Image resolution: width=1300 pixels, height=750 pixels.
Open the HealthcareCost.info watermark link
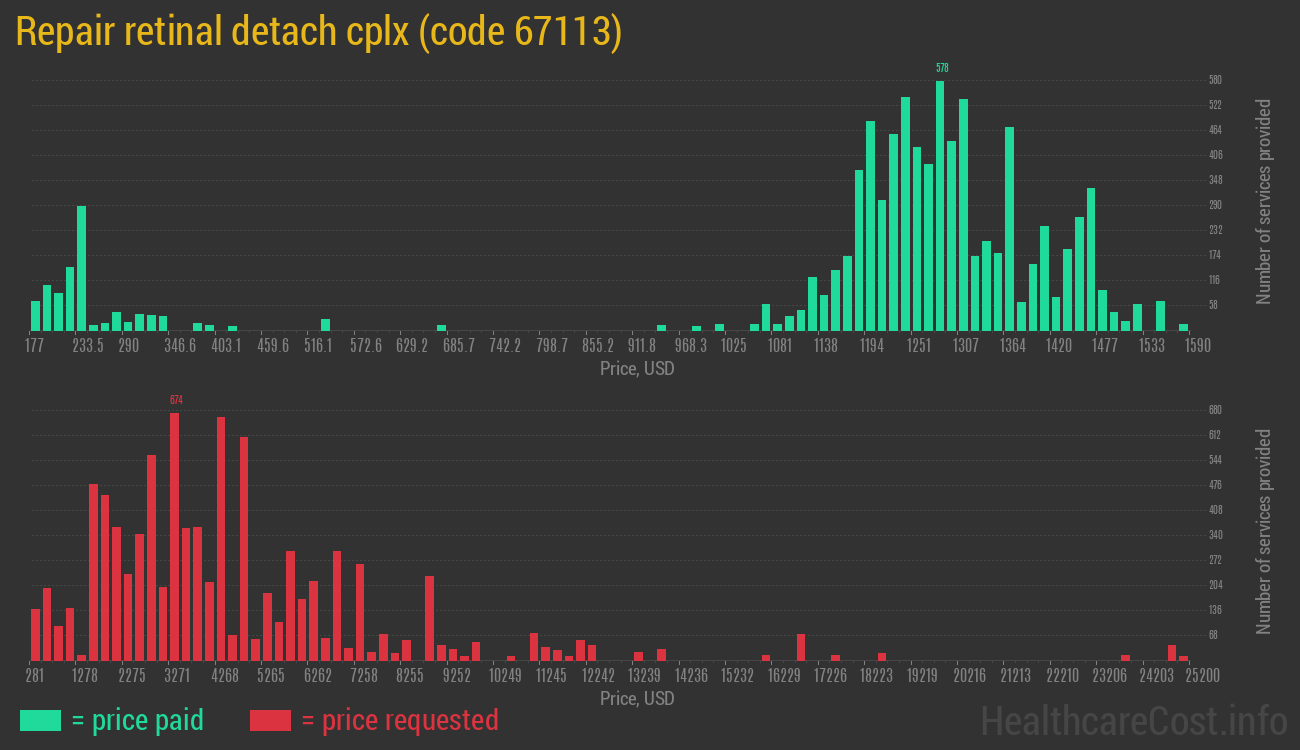1132,720
